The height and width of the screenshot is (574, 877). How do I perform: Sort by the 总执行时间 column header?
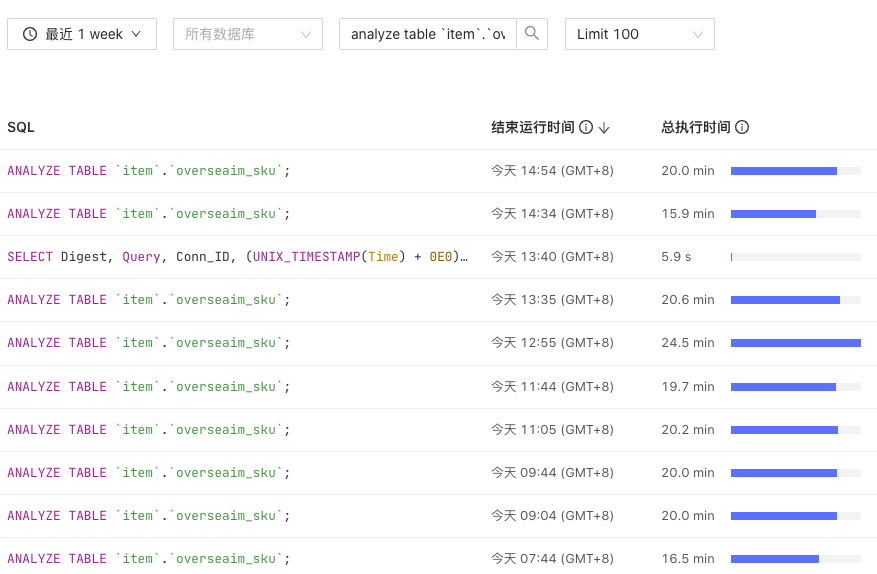pyautogui.click(x=696, y=128)
